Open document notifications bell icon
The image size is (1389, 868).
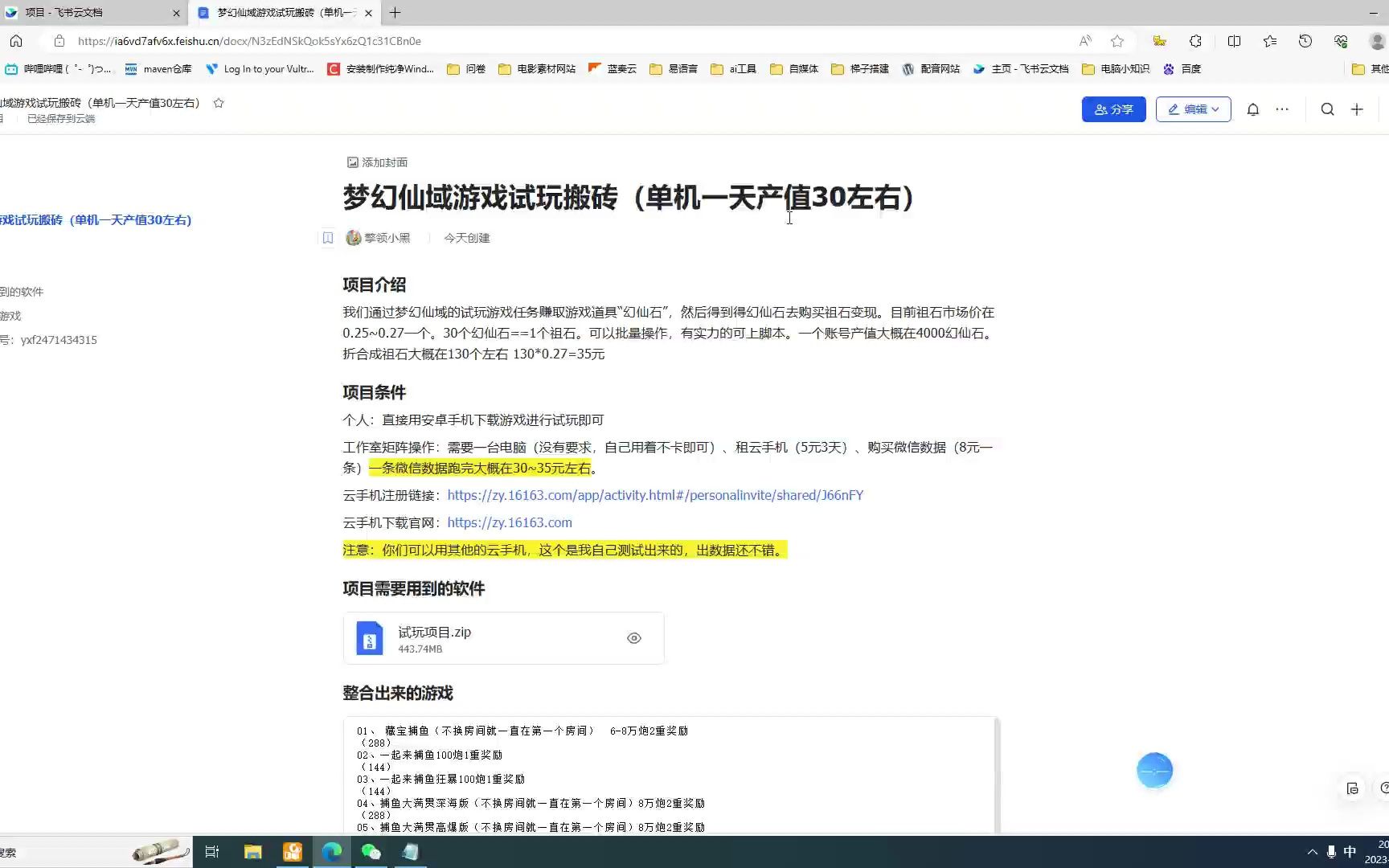(x=1252, y=109)
